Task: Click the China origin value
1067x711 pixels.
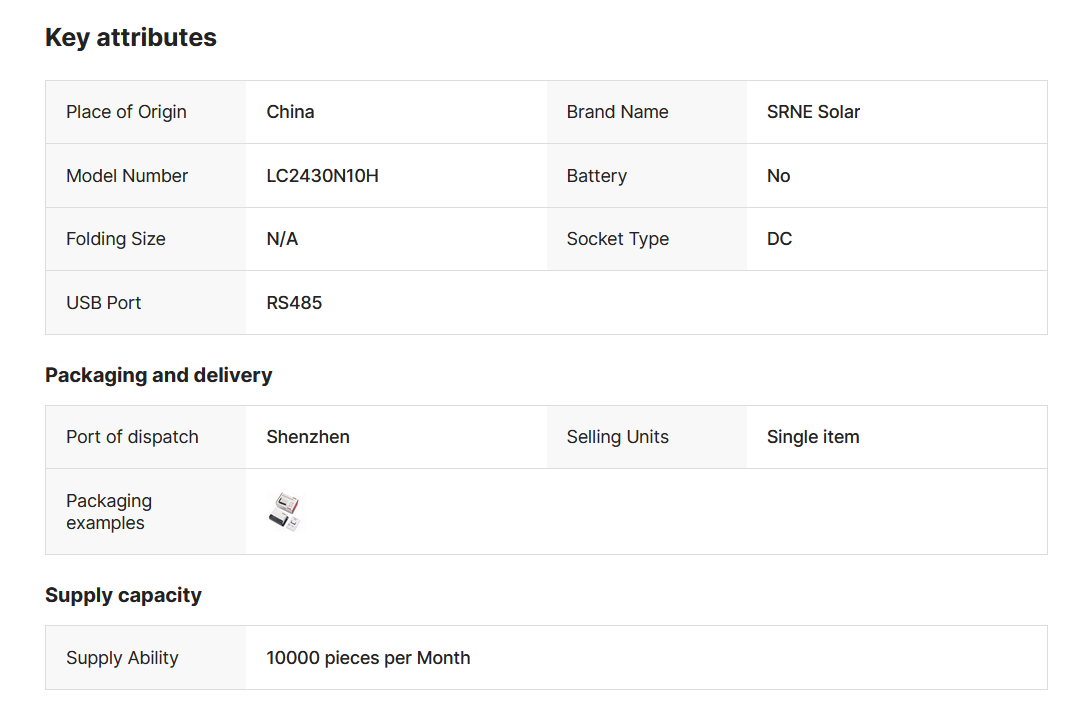Action: click(x=290, y=112)
